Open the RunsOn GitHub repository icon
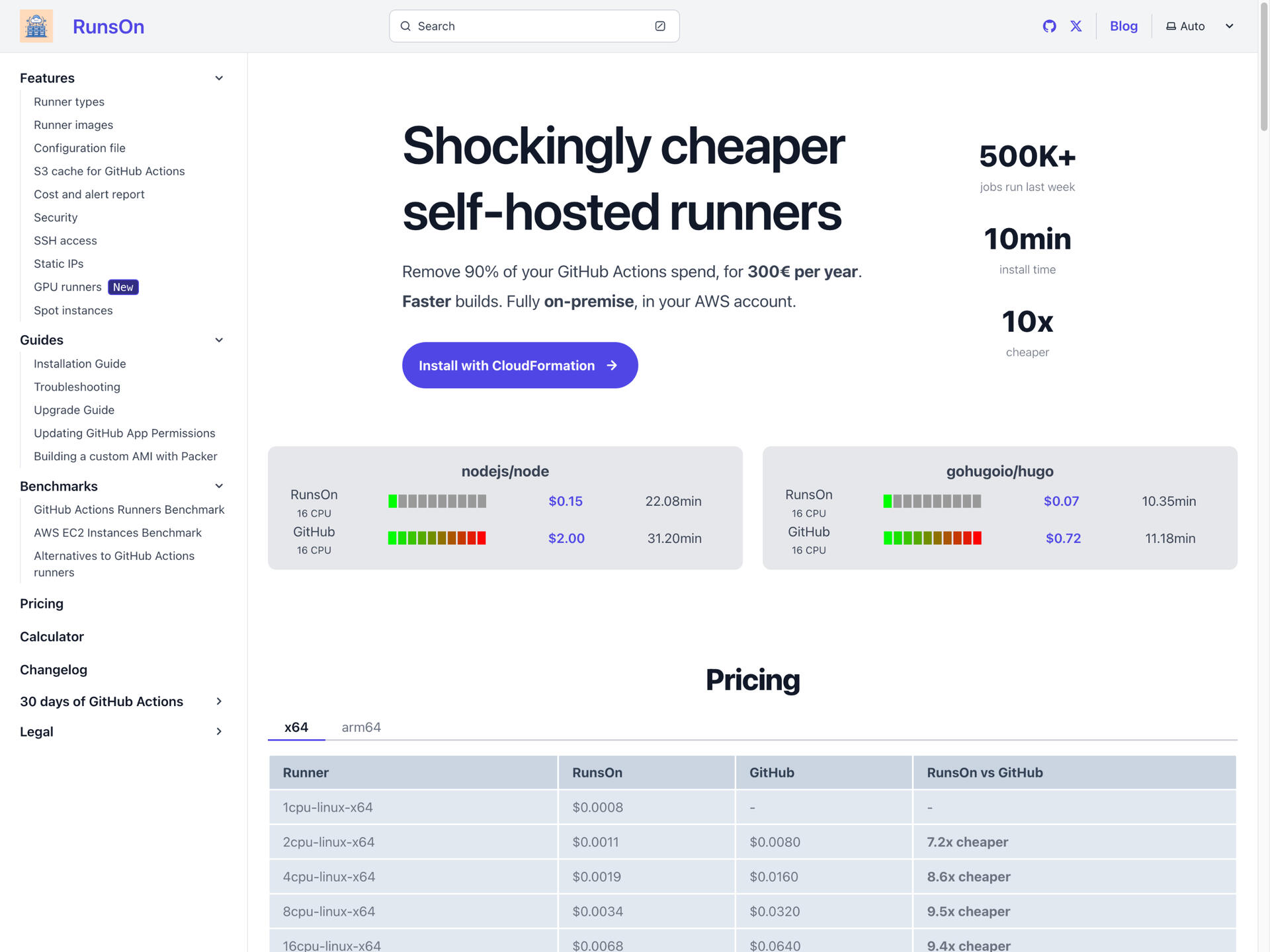Viewport: 1270px width, 952px height. click(1051, 26)
